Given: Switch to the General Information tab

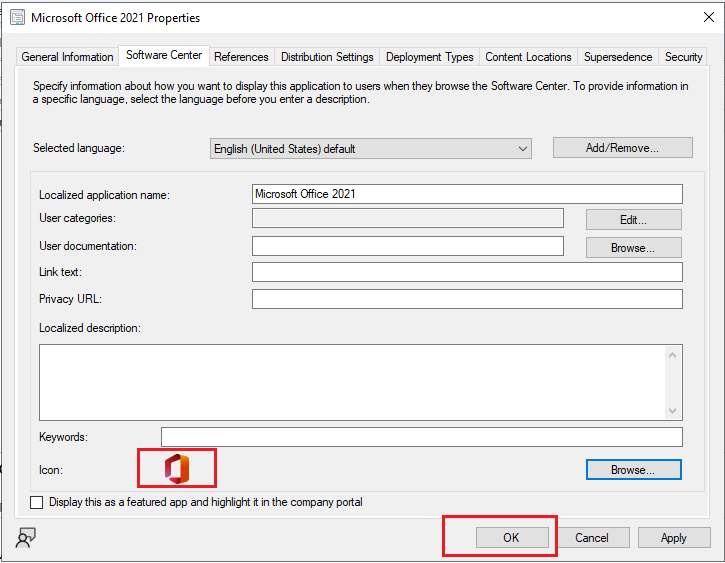Looking at the screenshot, I should 68,57.
